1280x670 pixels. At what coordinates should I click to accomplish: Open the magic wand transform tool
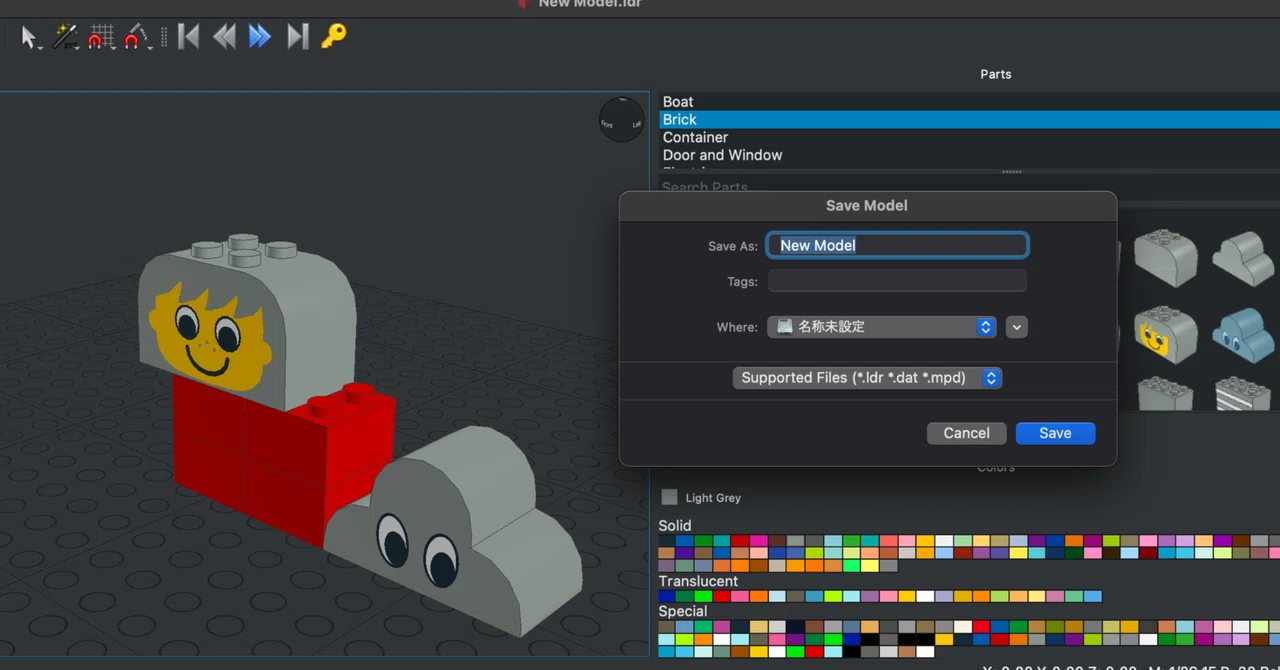65,37
